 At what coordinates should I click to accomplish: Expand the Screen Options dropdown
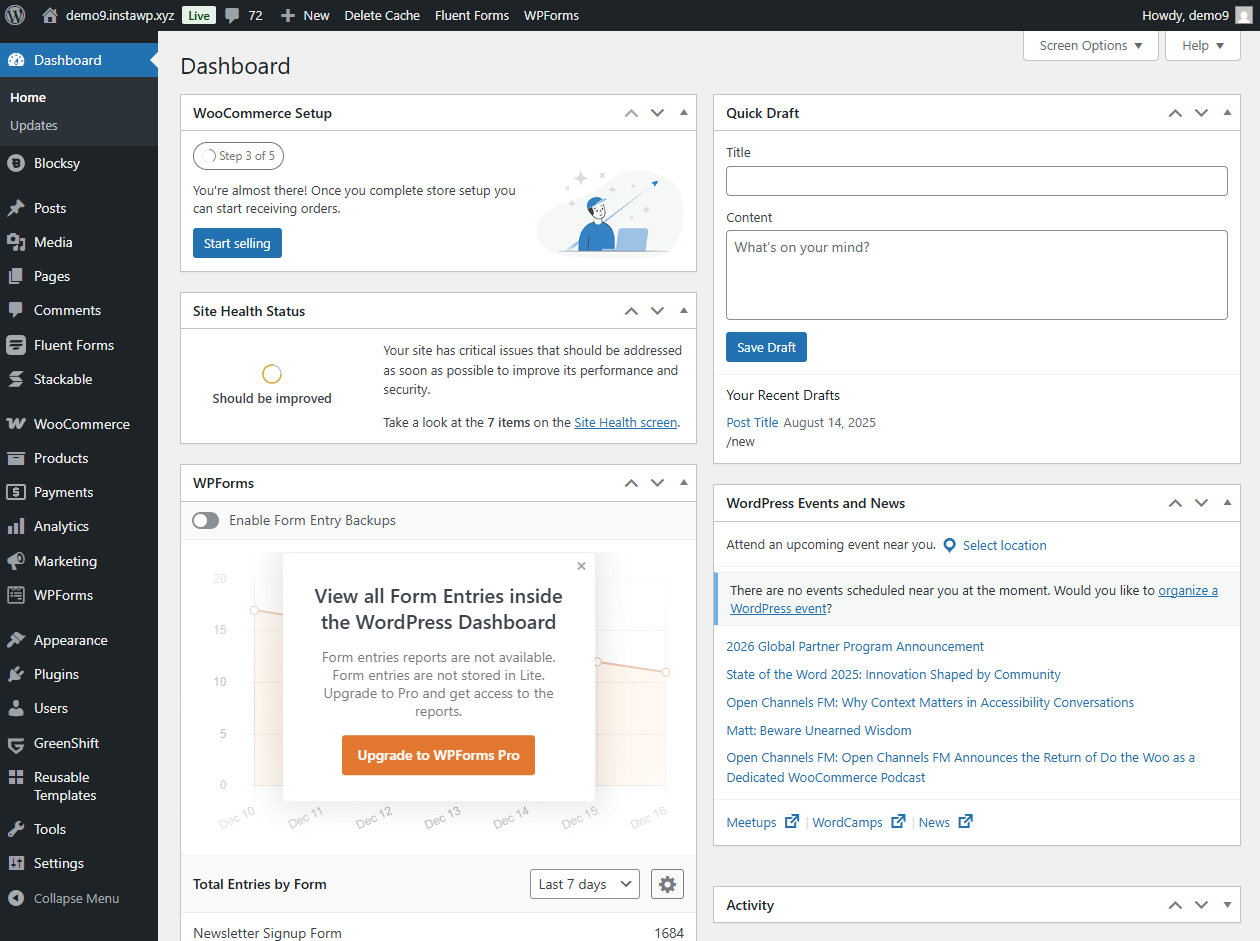(1090, 46)
